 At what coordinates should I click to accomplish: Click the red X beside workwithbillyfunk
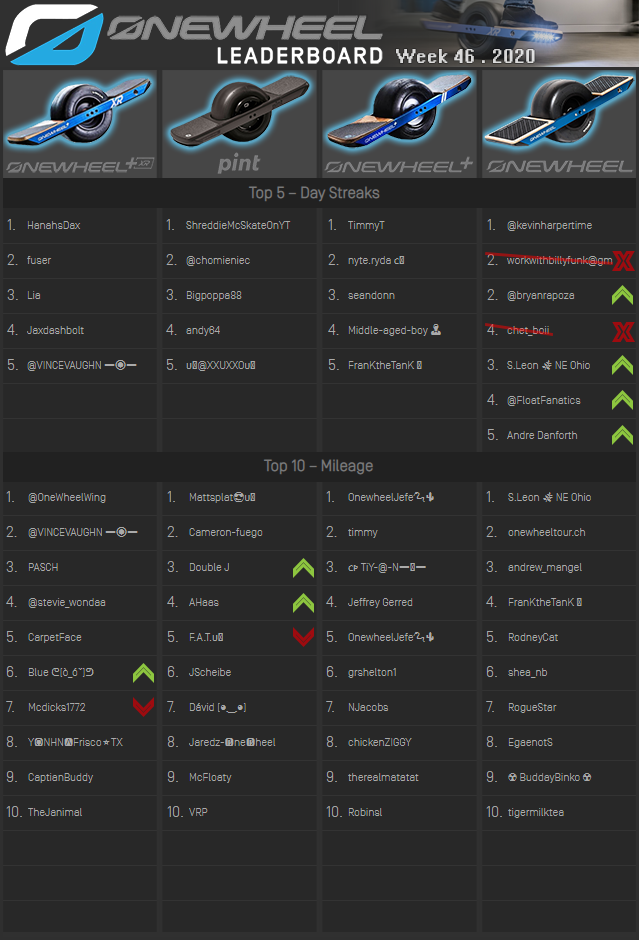click(x=622, y=261)
